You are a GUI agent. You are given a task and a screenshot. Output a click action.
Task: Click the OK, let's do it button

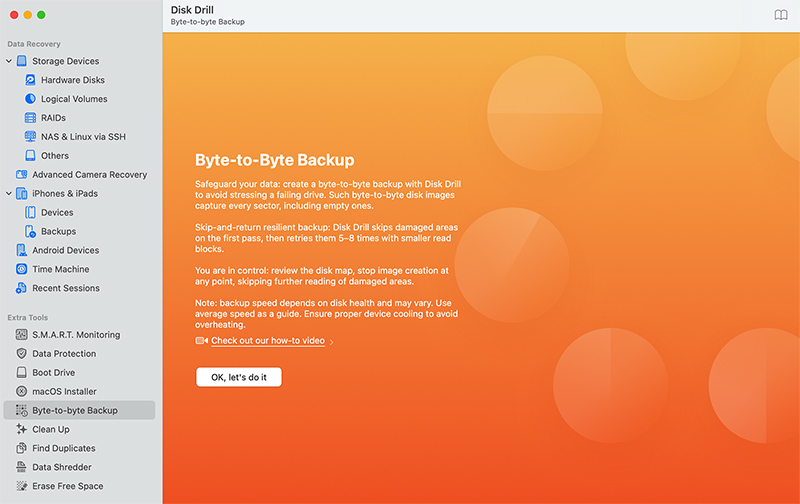[x=239, y=377]
